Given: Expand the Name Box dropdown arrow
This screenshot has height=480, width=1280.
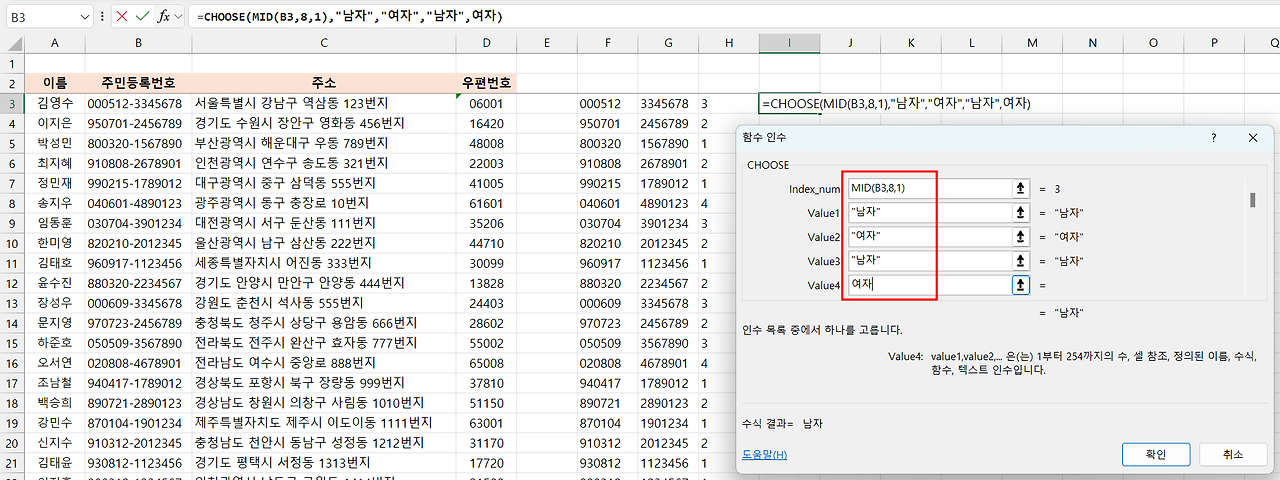Looking at the screenshot, I should pyautogui.click(x=83, y=17).
